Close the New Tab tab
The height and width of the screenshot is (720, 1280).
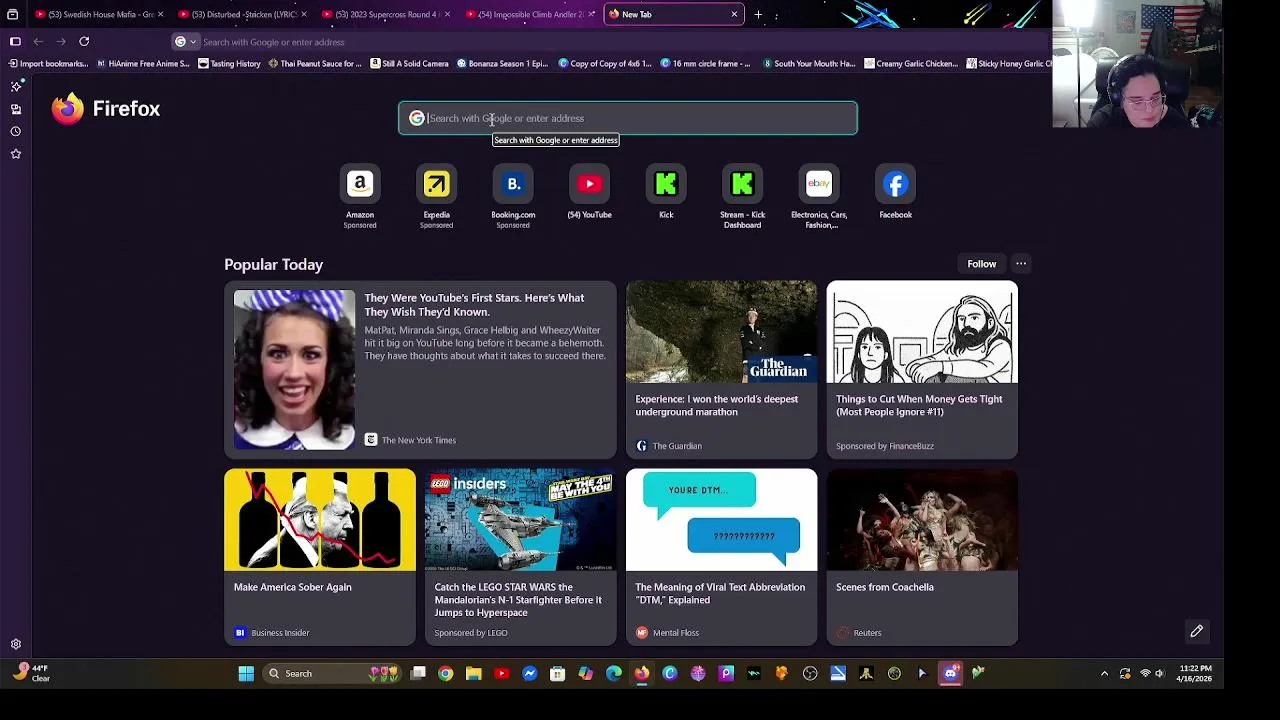click(x=734, y=15)
